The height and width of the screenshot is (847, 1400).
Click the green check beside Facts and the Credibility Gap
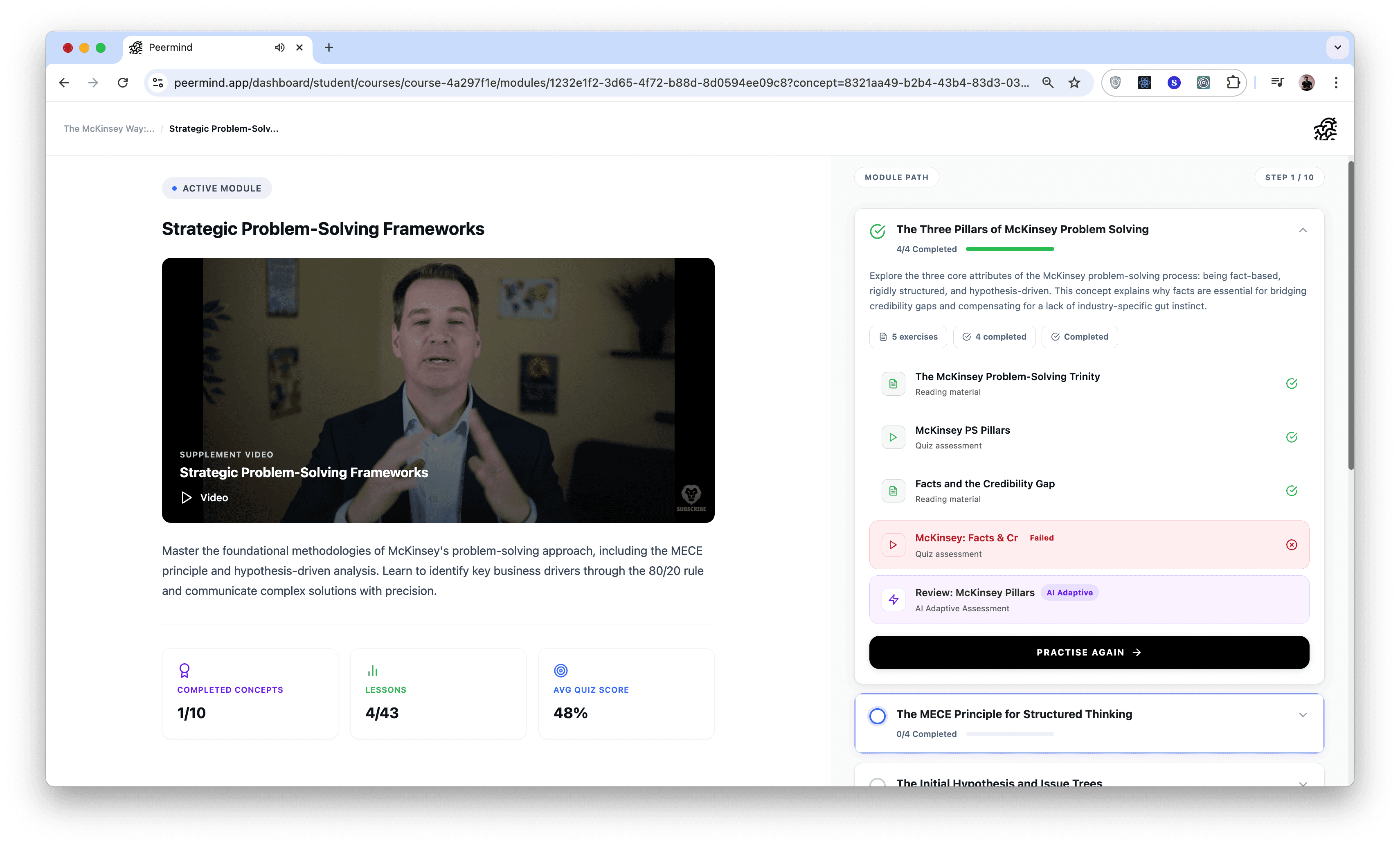1291,491
